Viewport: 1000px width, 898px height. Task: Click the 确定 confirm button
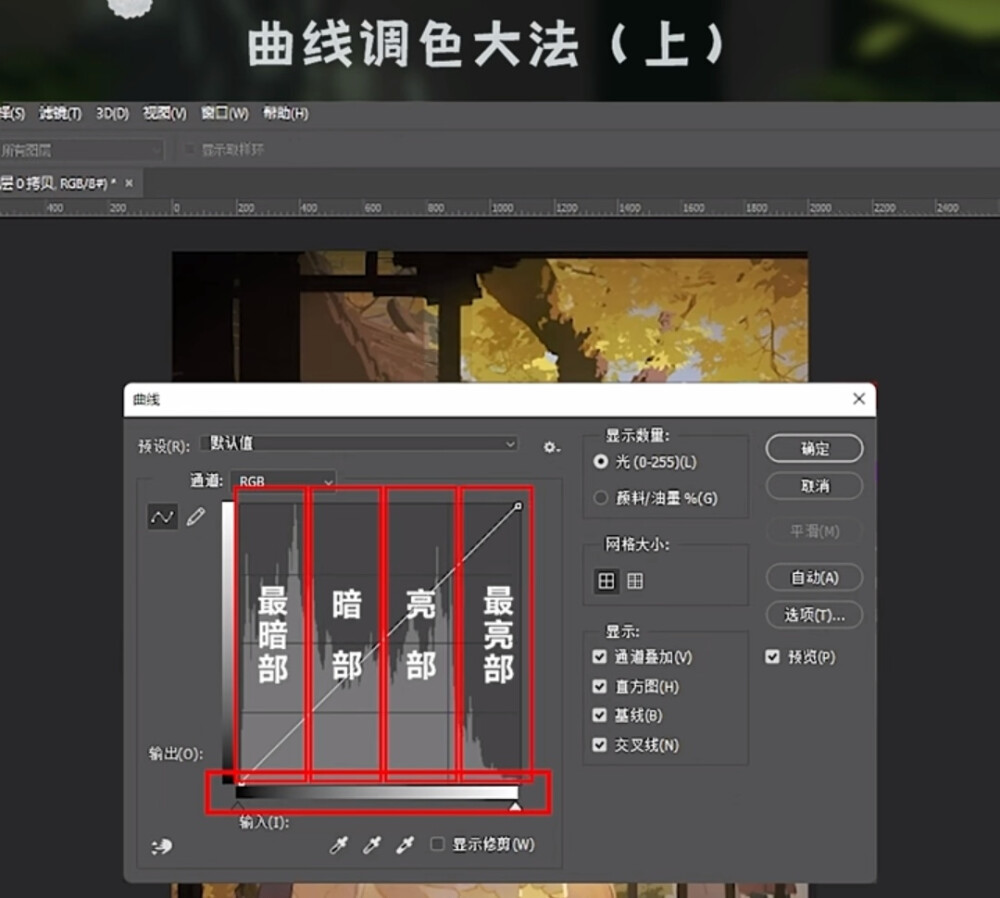tap(813, 448)
